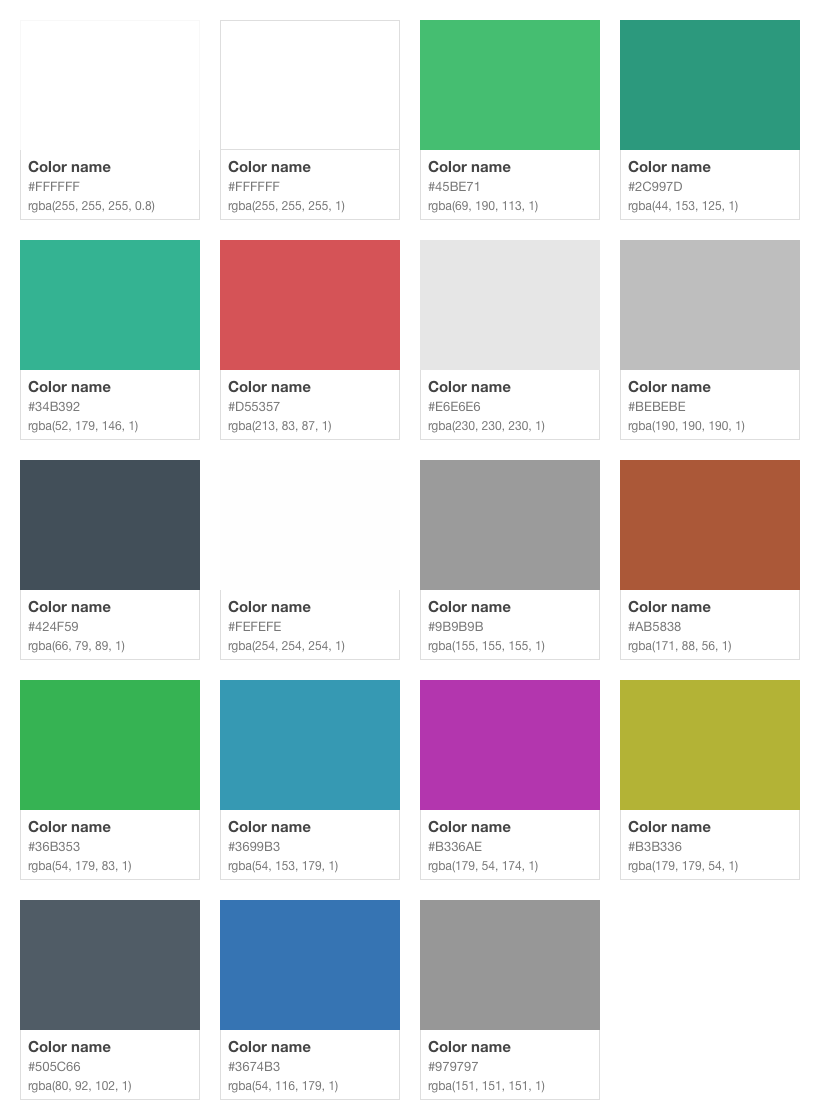Select the light gray #E6E6E6 swatch
820x1120 pixels.
(510, 305)
